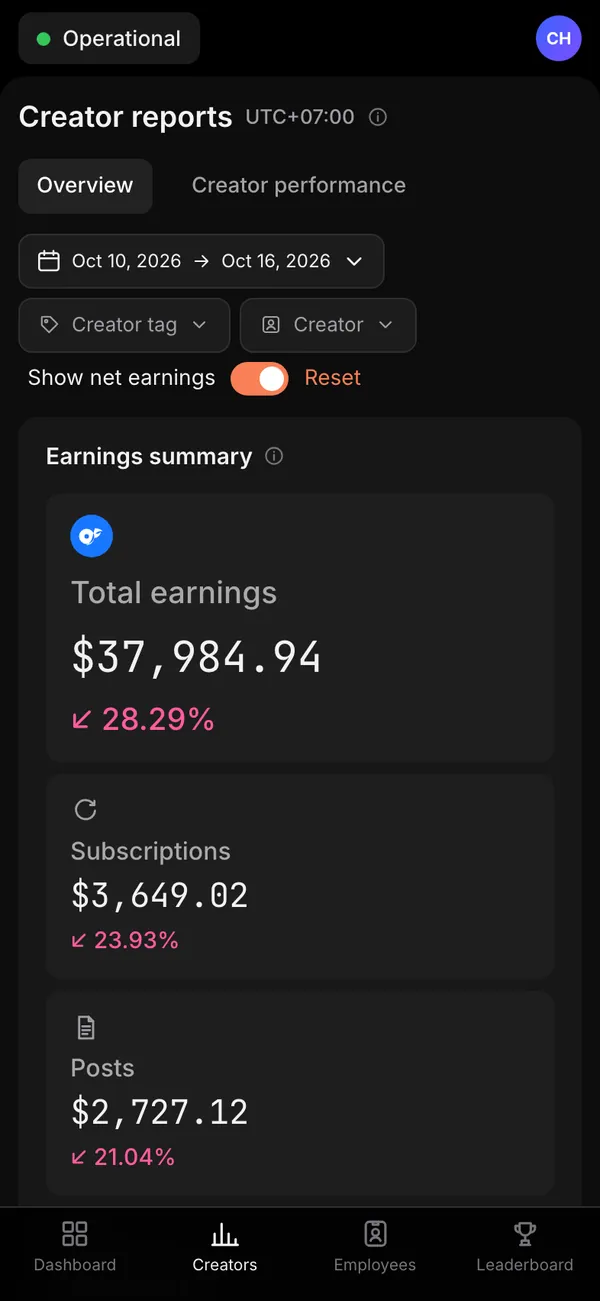The image size is (600, 1301).
Task: Click the Earnings summary info icon
Action: [x=274, y=456]
